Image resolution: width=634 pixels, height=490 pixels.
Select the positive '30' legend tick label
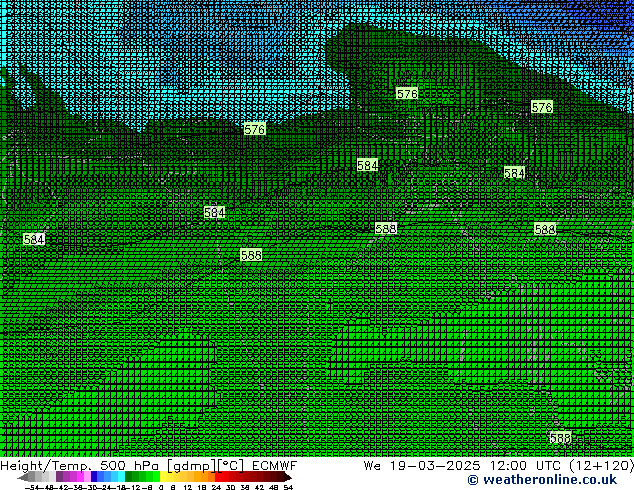coord(230,487)
